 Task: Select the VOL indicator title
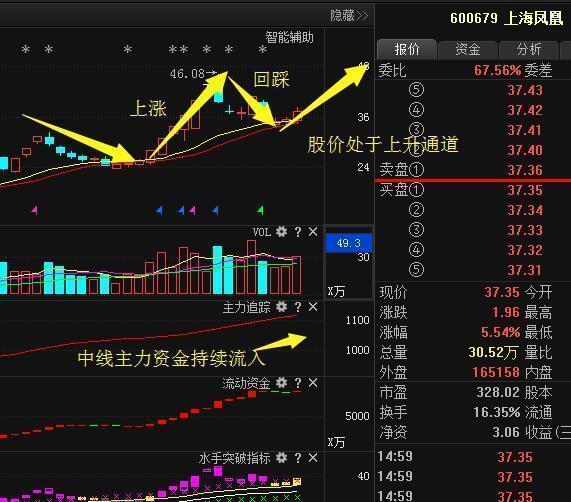pyautogui.click(x=262, y=232)
